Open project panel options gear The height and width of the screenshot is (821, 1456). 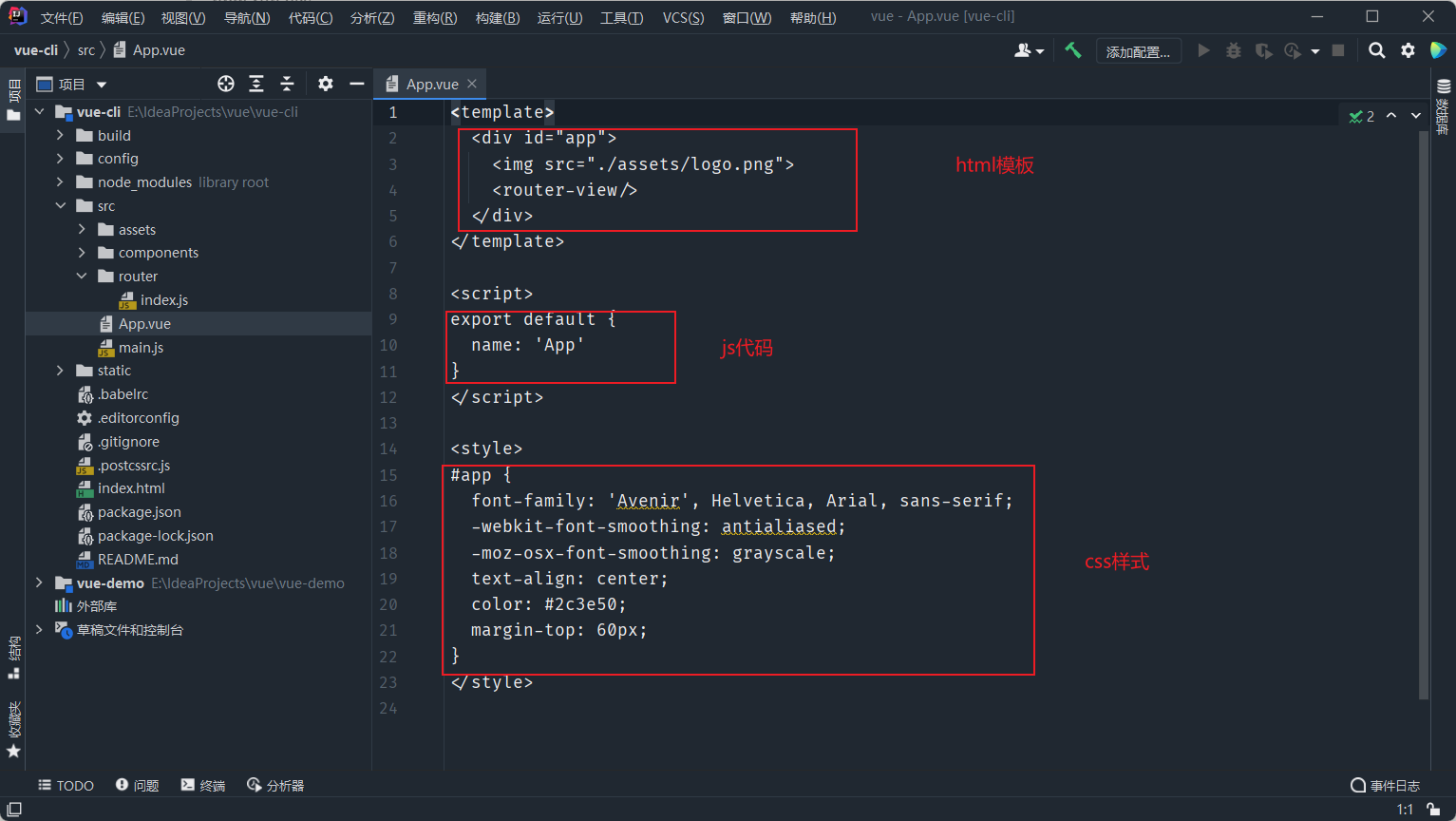pos(326,84)
